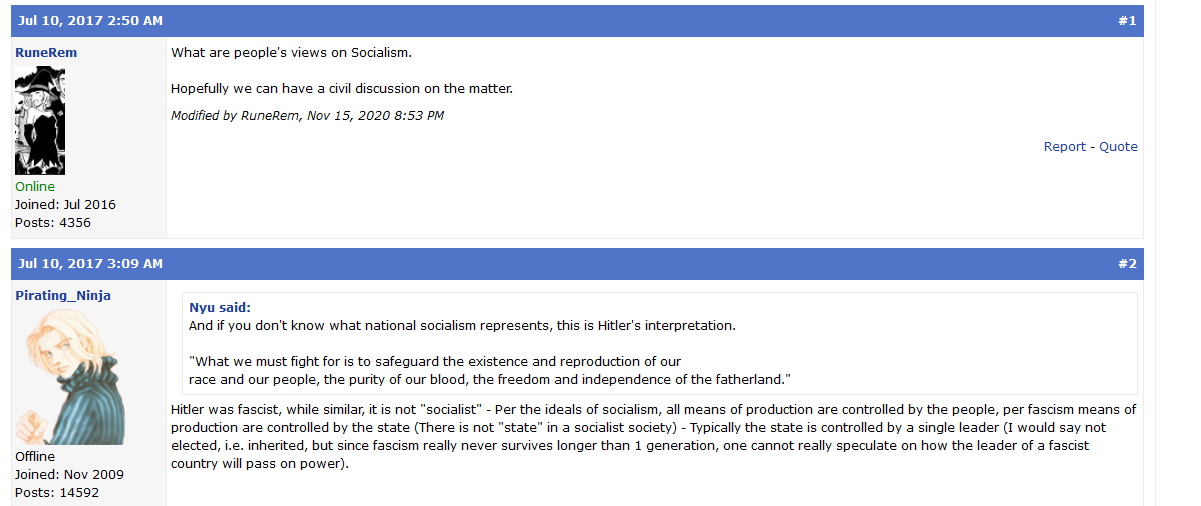Click RuneRem's green Online status
The width and height of the screenshot is (1201, 506).
tap(35, 186)
